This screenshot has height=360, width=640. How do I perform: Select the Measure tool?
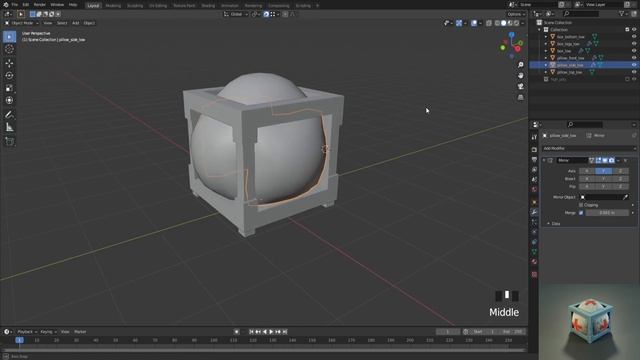click(x=9, y=127)
